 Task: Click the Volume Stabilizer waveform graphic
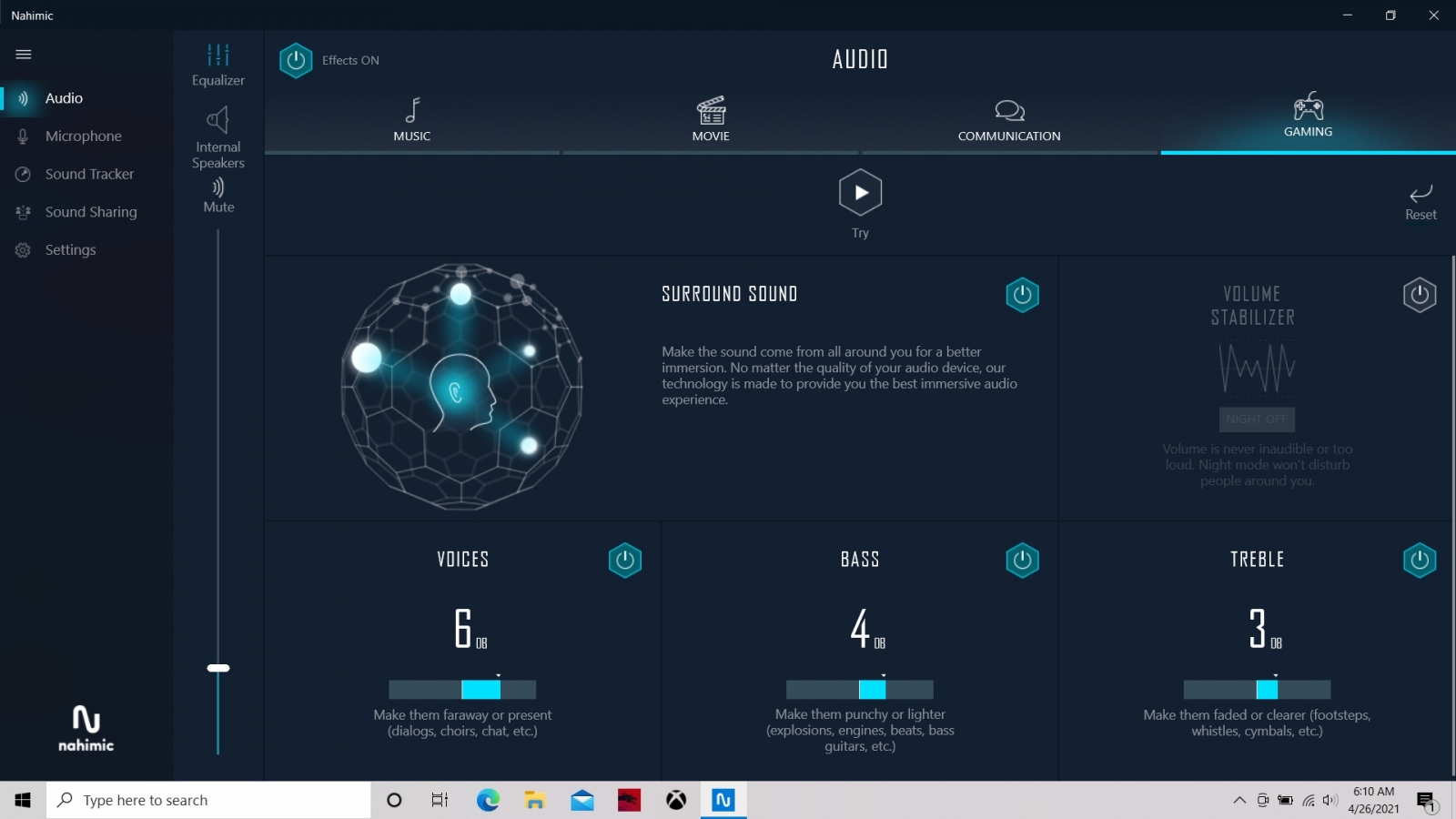1257,368
